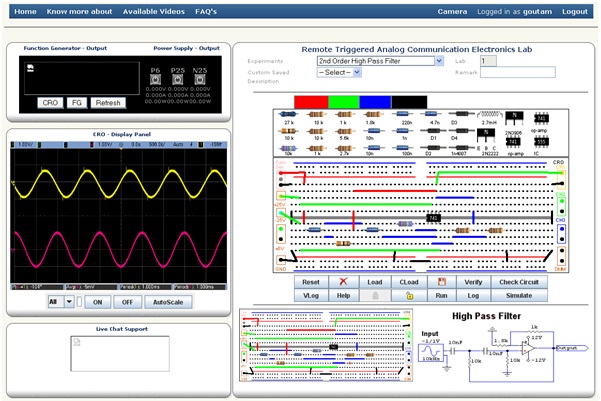Pick the 27k resistor component
This screenshot has width=601, height=401.
288,115
